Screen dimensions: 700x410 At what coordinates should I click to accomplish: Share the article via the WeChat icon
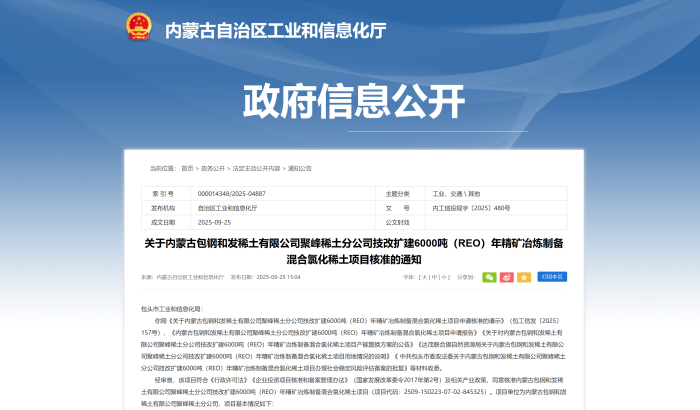488,276
